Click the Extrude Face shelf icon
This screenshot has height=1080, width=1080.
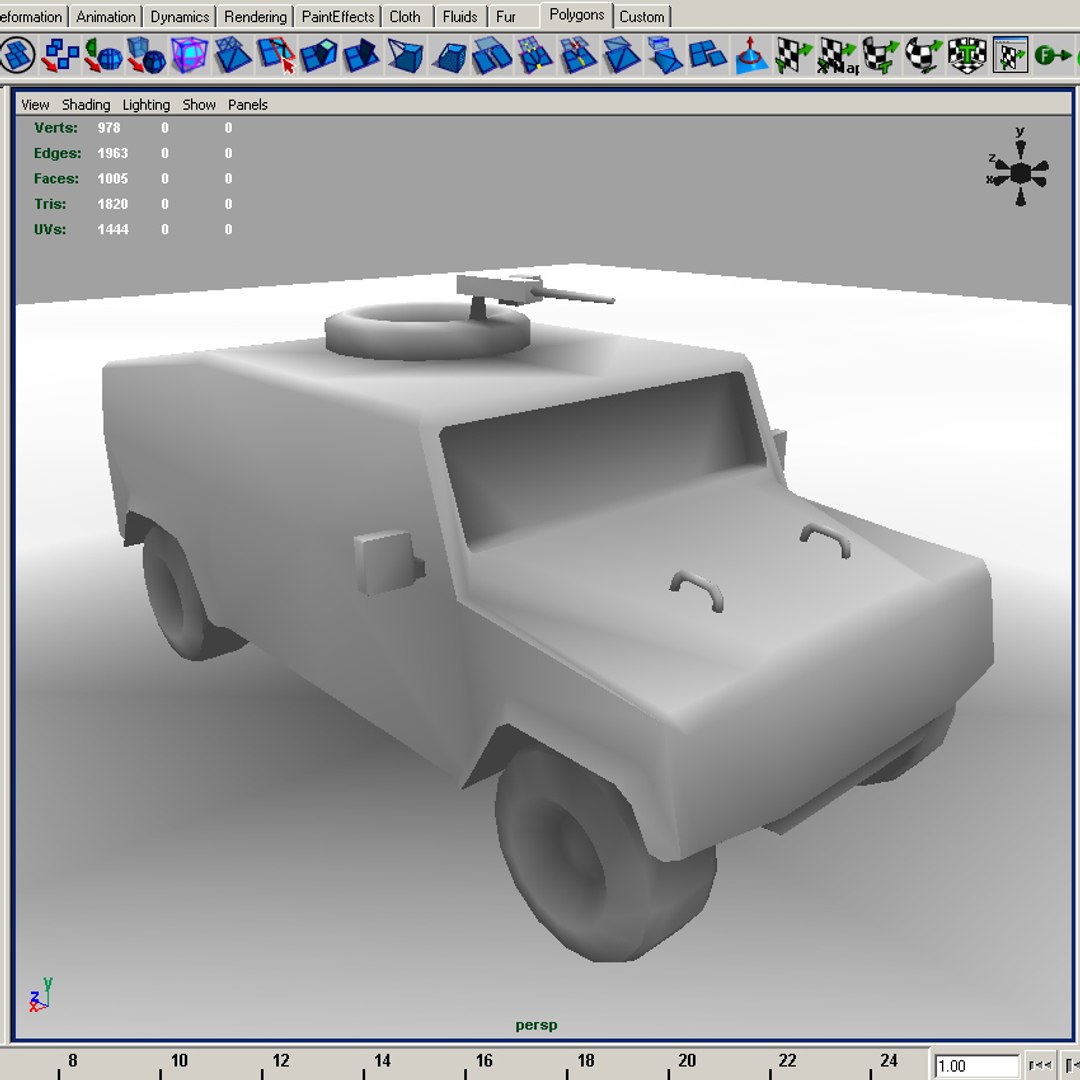coord(319,55)
